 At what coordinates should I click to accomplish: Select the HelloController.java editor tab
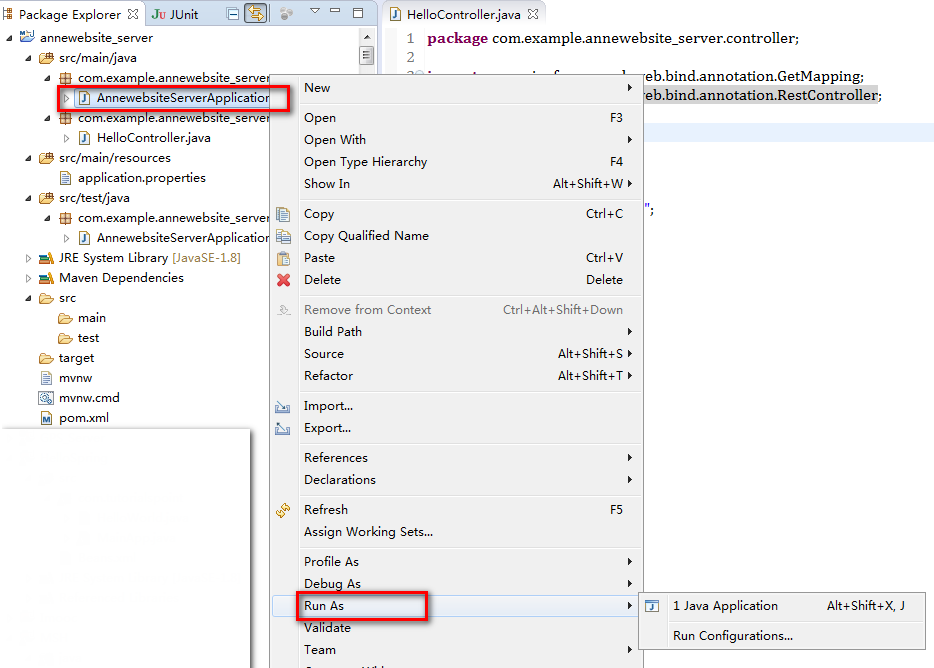[x=463, y=14]
